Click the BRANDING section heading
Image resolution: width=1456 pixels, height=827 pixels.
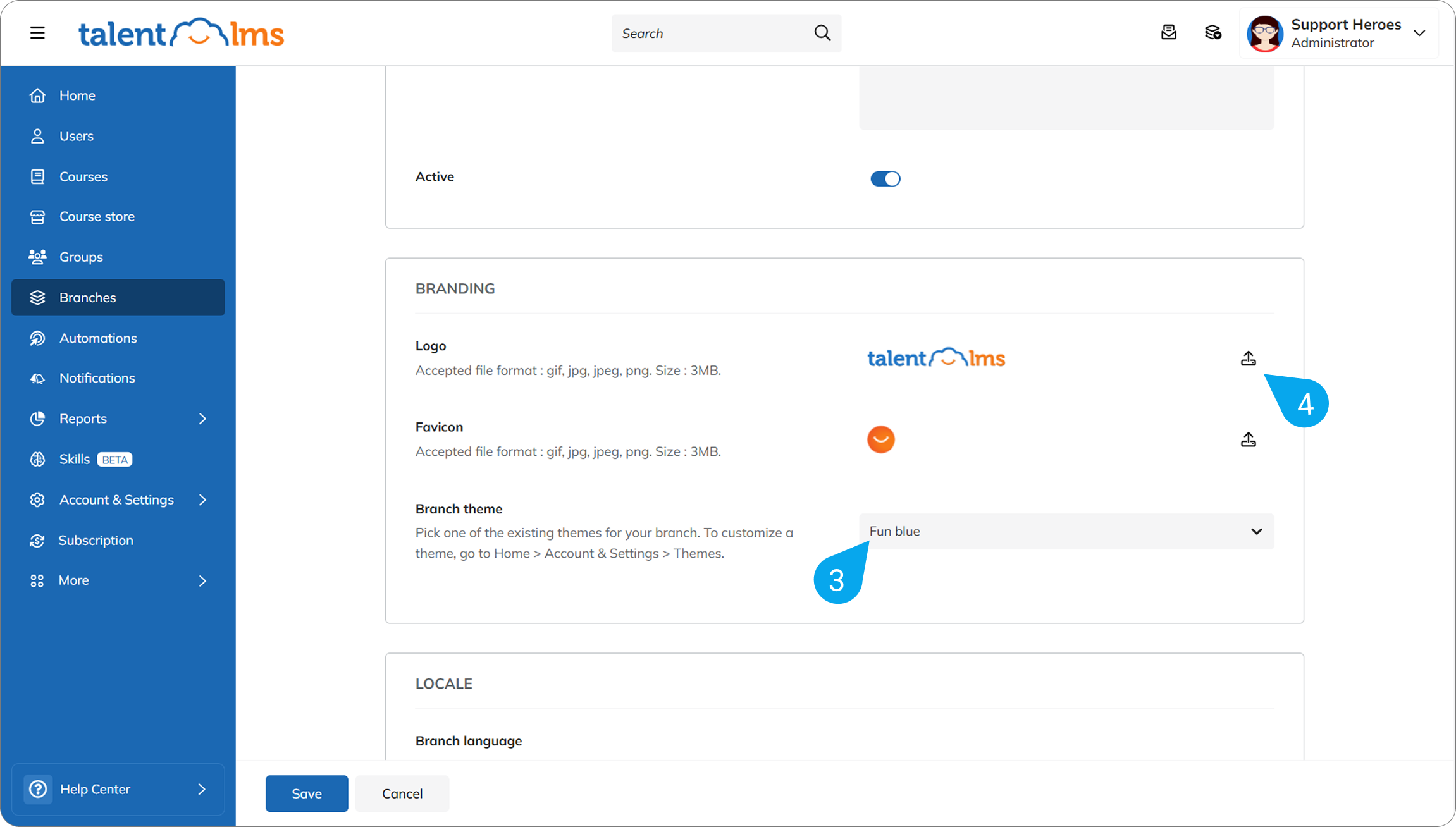click(455, 288)
